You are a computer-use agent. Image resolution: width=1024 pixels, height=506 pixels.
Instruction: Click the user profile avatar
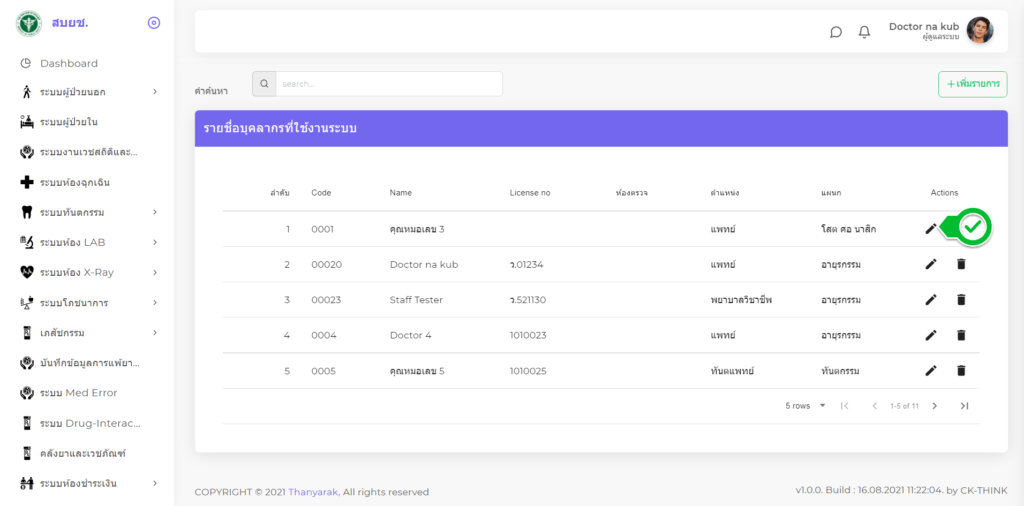(979, 31)
